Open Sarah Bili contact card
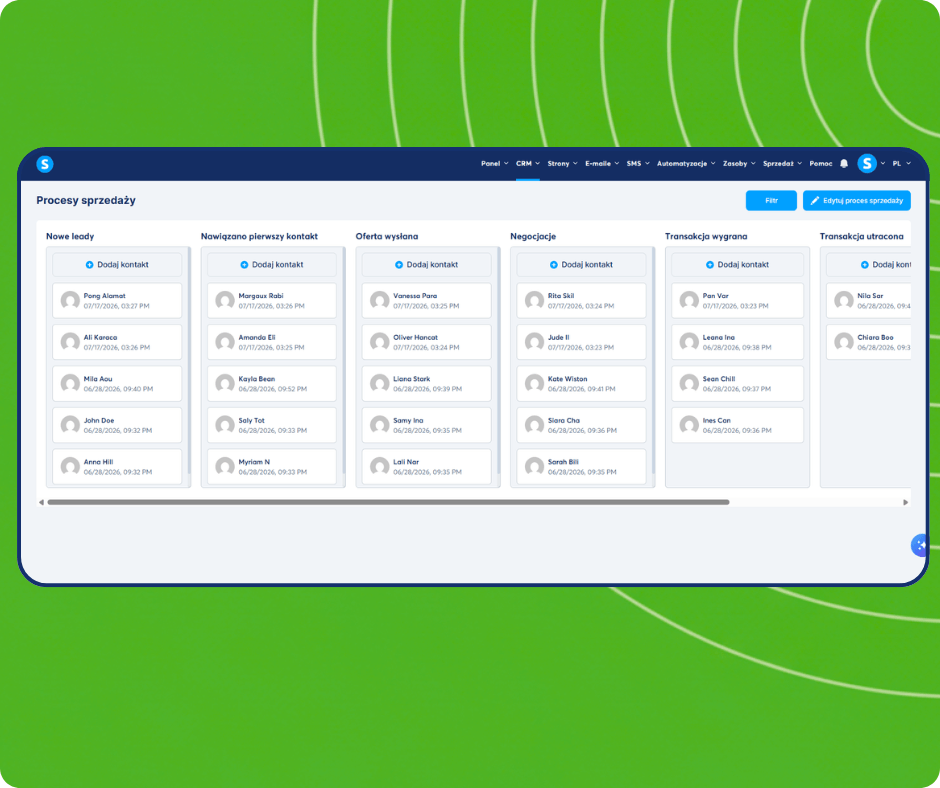 click(x=581, y=467)
